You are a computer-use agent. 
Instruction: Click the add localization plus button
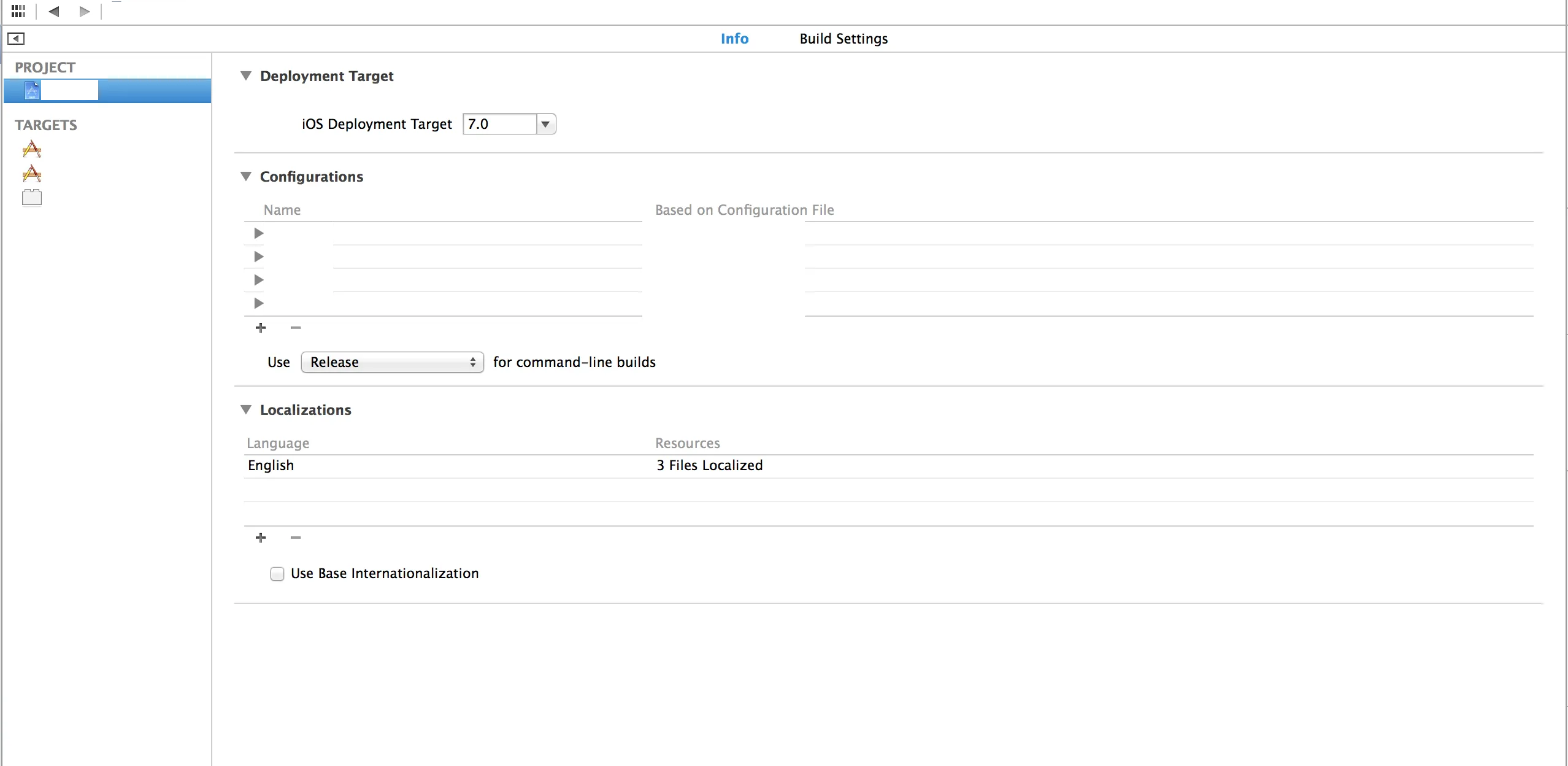click(x=259, y=538)
